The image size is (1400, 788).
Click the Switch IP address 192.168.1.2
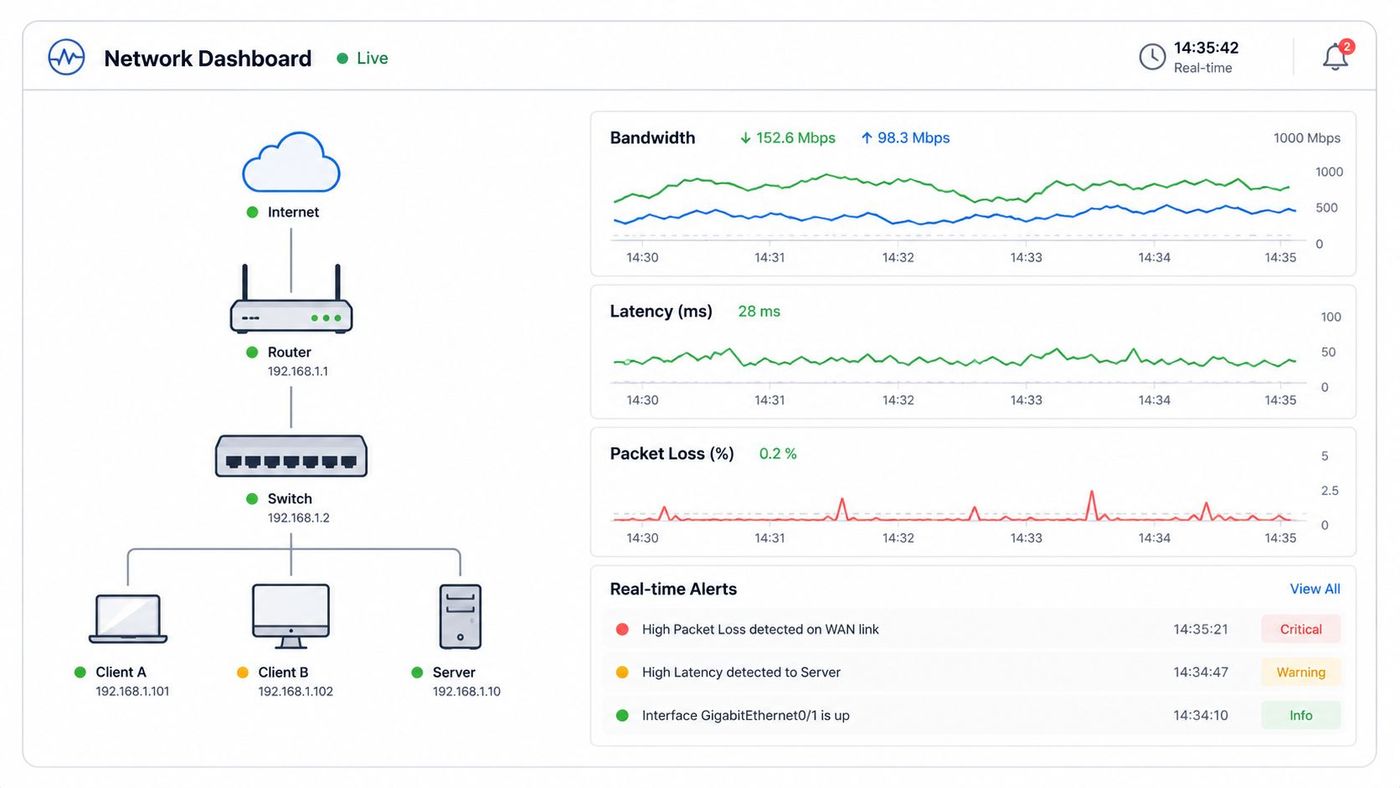click(x=298, y=518)
